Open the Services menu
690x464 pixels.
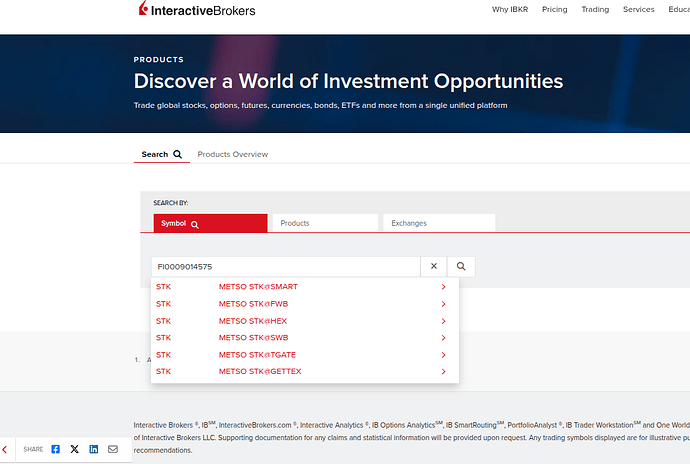click(639, 9)
